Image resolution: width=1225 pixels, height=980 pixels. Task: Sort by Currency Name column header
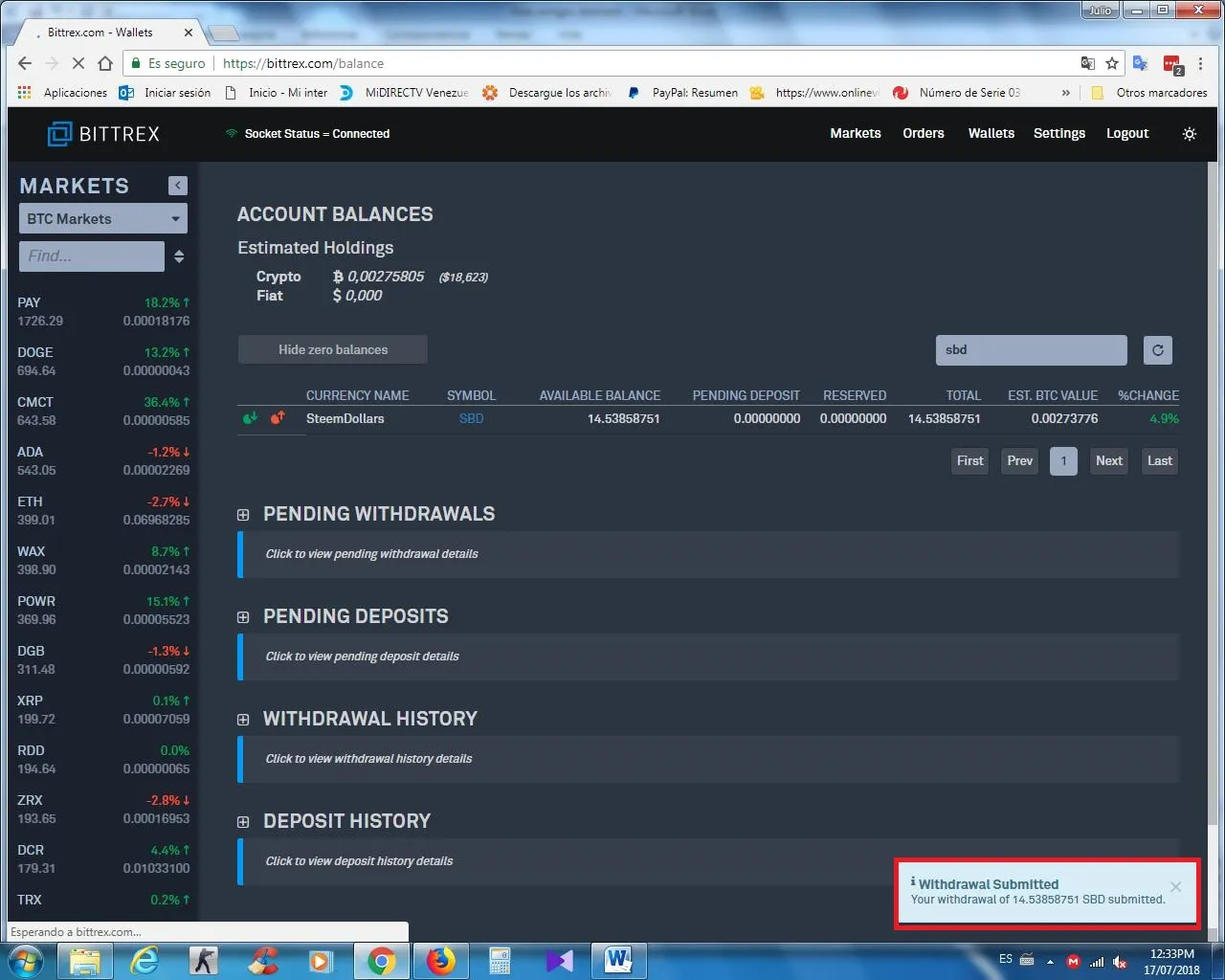[x=357, y=395]
